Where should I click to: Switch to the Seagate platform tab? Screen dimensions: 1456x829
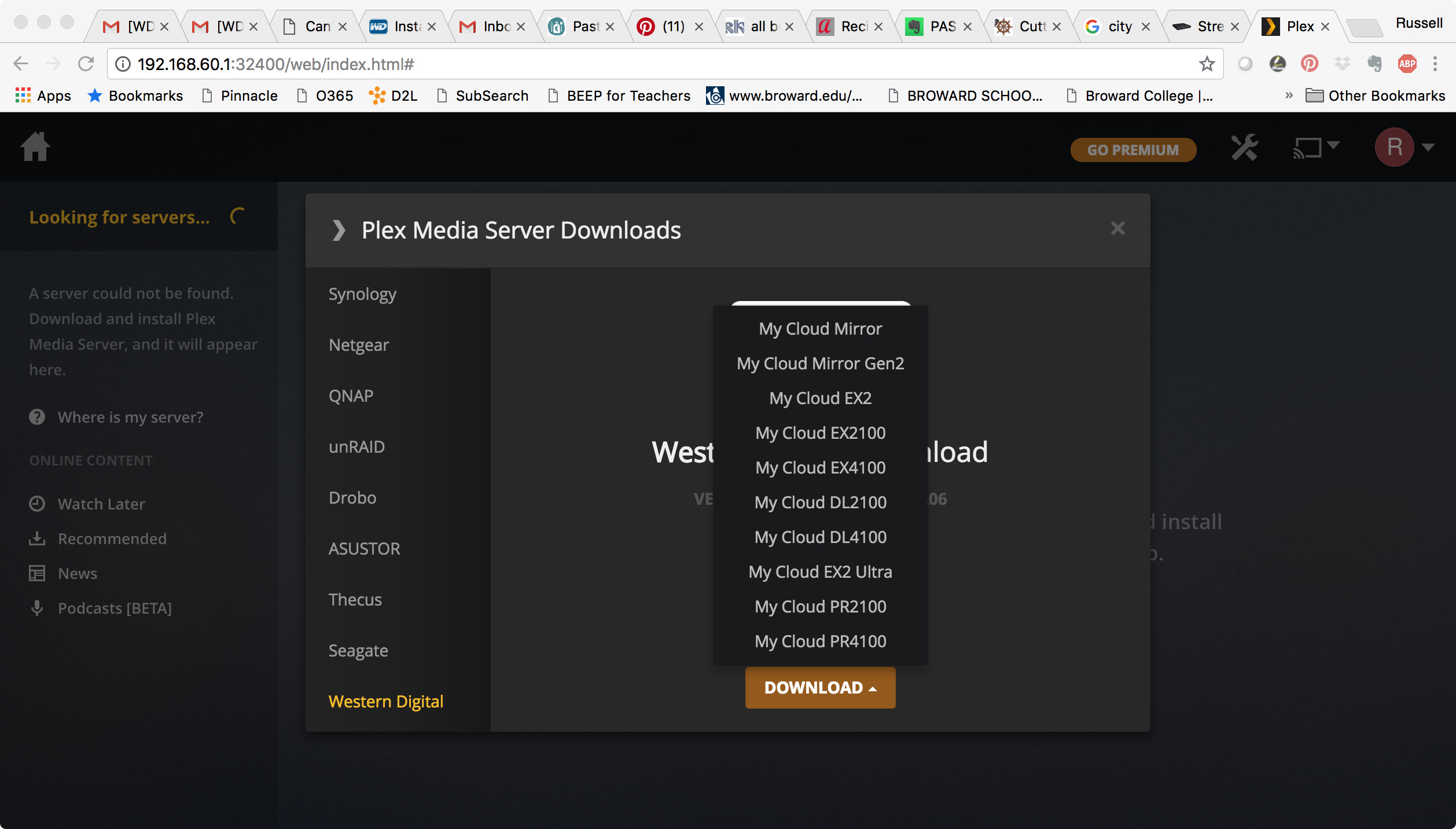click(x=358, y=651)
